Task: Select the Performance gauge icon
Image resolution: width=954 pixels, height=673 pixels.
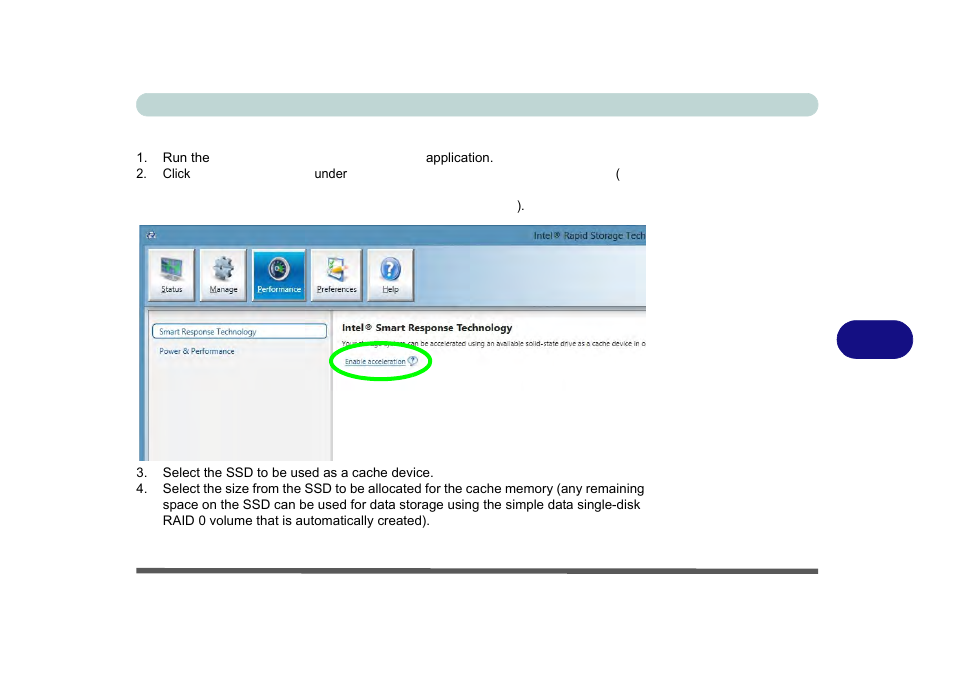Action: click(x=279, y=275)
